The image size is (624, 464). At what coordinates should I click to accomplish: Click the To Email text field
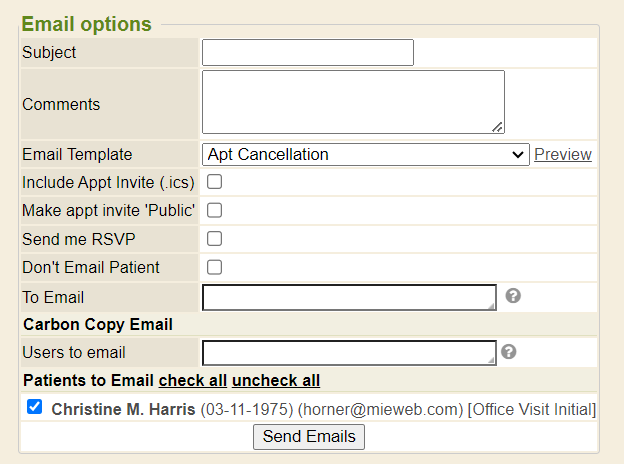pyautogui.click(x=348, y=297)
